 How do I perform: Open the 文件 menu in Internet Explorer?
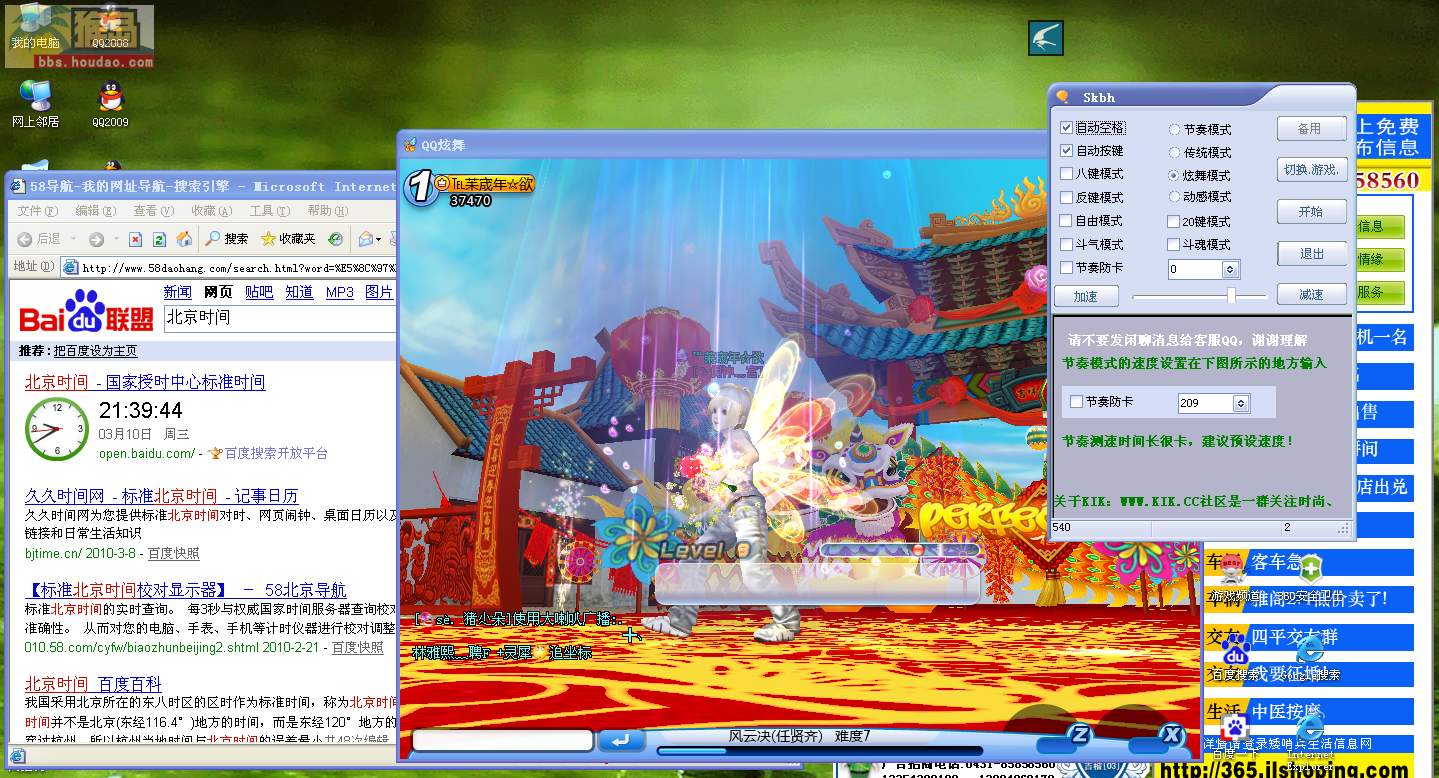coord(38,211)
